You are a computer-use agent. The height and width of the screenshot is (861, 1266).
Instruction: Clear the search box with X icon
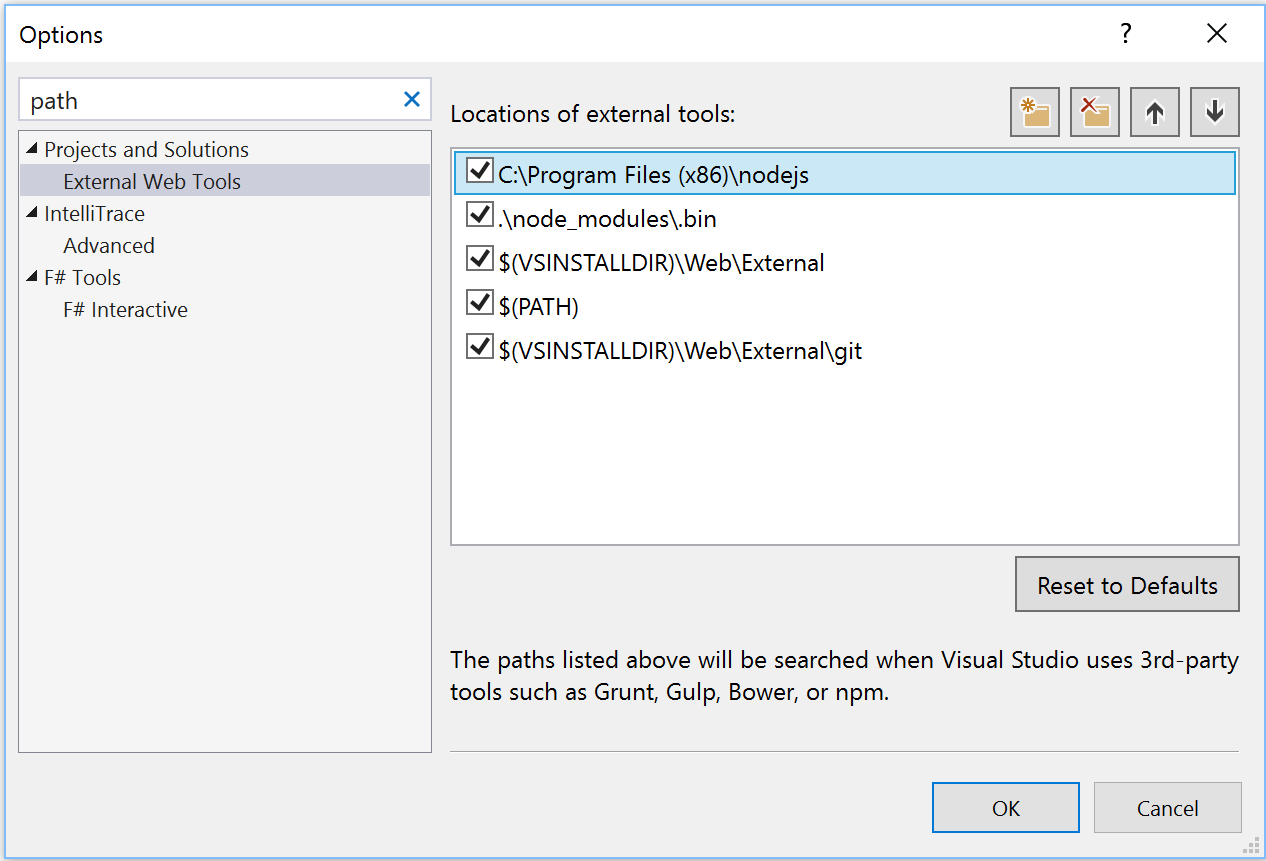point(412,100)
